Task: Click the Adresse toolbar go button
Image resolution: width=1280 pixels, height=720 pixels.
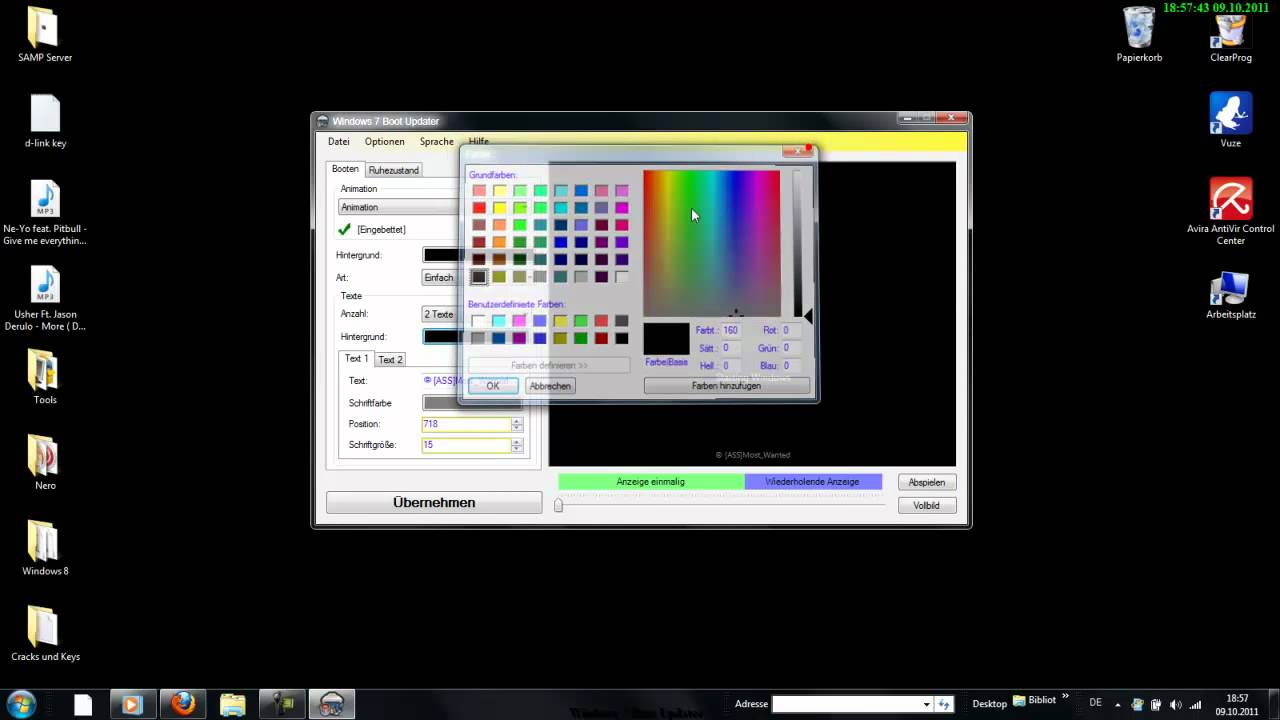Action: tap(944, 704)
